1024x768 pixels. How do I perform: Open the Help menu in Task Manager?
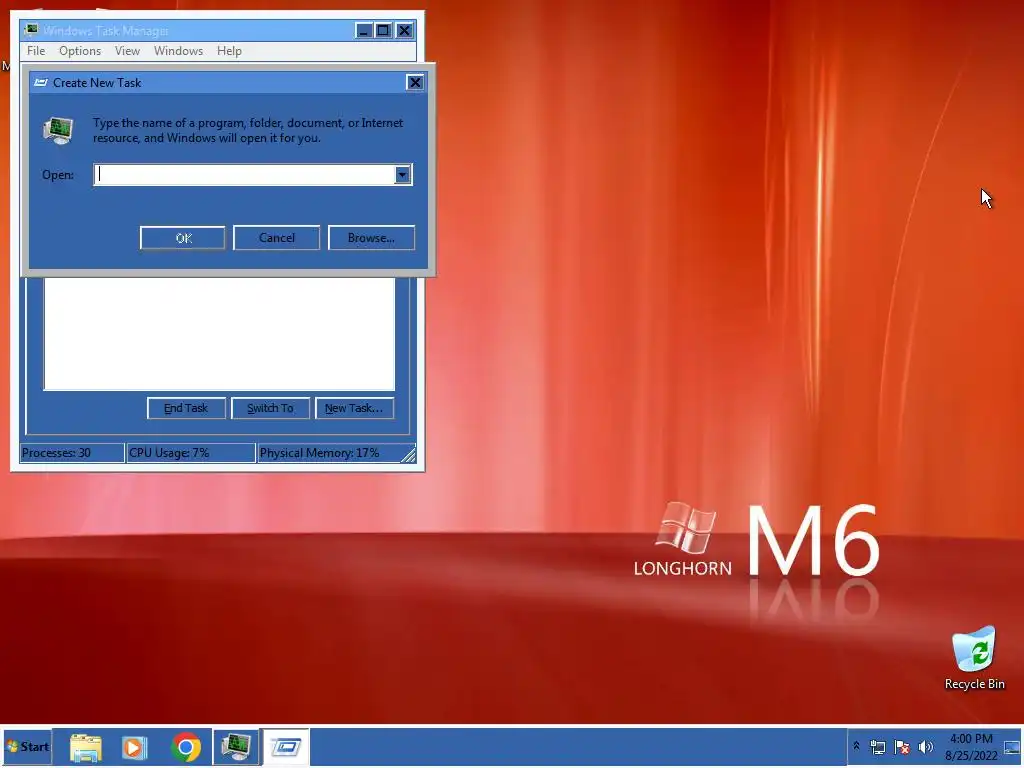coord(229,51)
